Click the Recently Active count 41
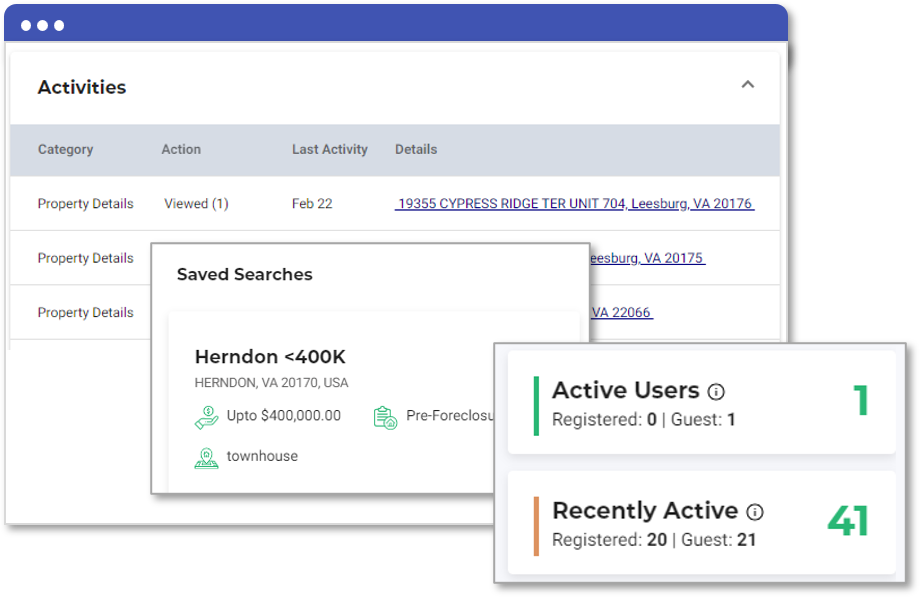Screen dimensions: 920x597 pos(848,521)
